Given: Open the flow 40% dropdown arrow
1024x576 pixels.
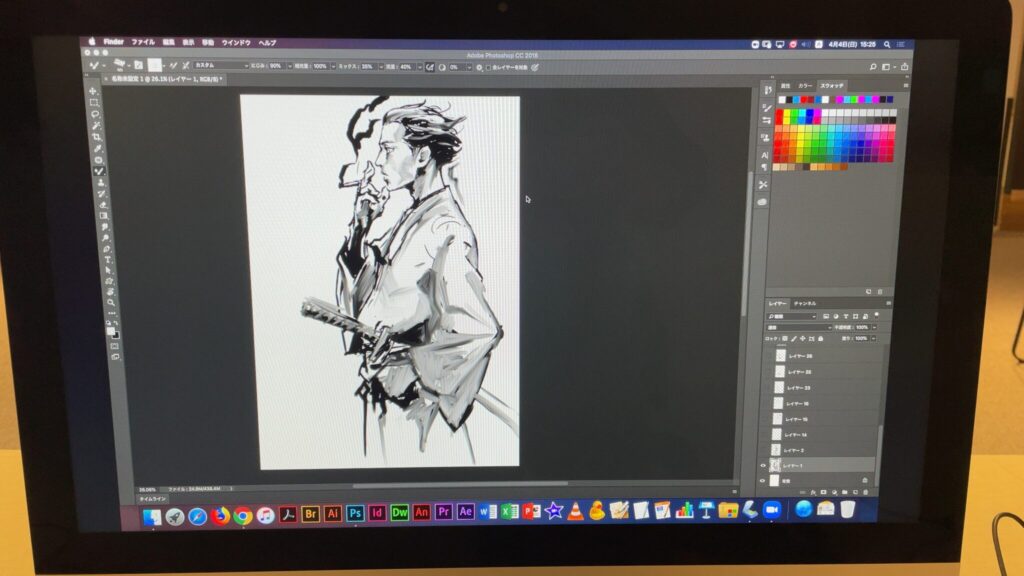Looking at the screenshot, I should pos(419,67).
